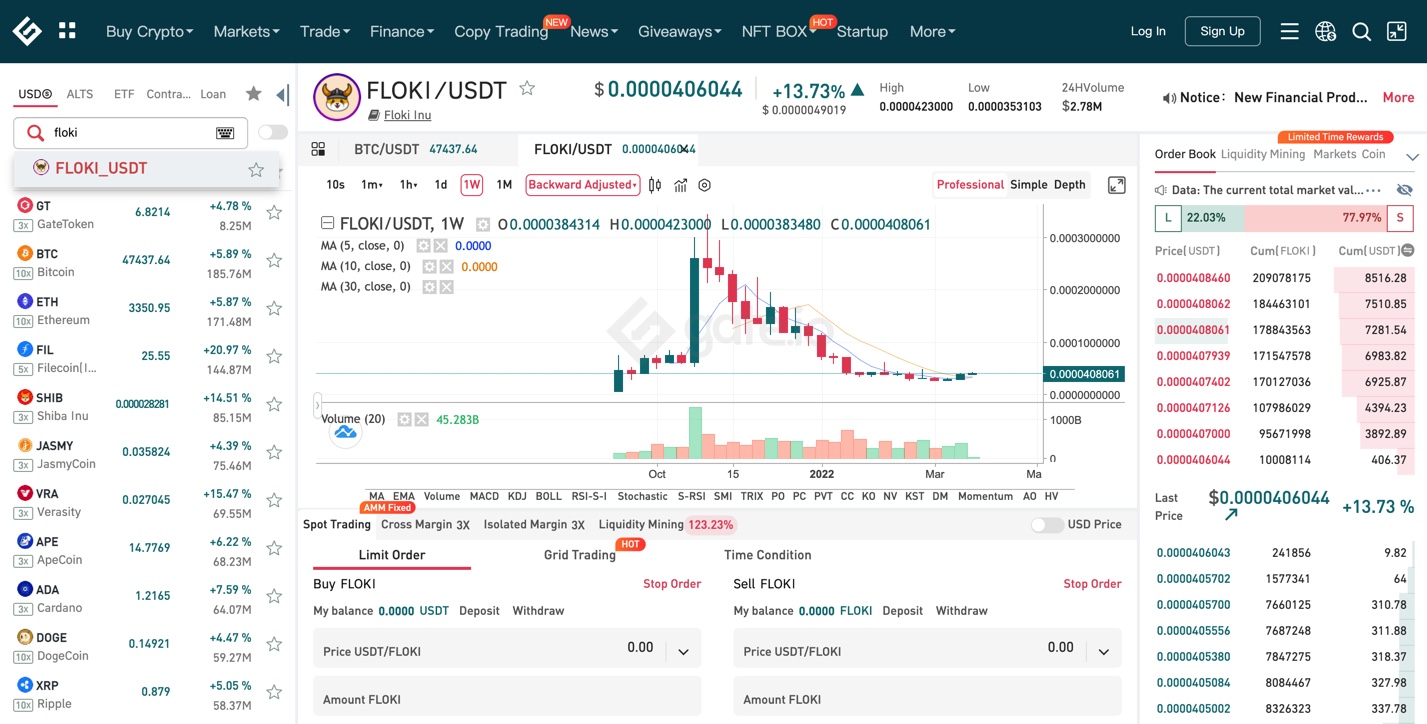Open Buy price USDT/FLOKI dropdown arrow
The height and width of the screenshot is (724, 1427).
(x=684, y=652)
